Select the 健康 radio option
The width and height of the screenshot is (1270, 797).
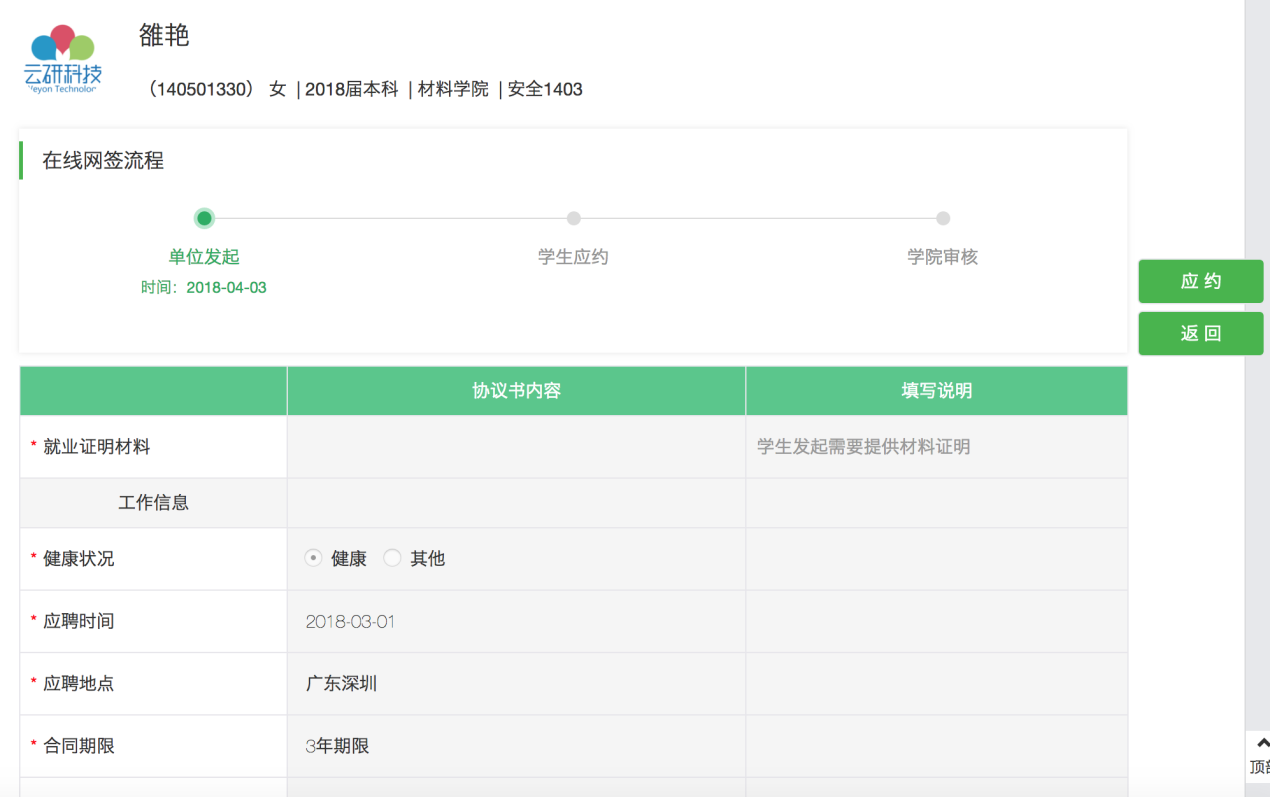[313, 558]
